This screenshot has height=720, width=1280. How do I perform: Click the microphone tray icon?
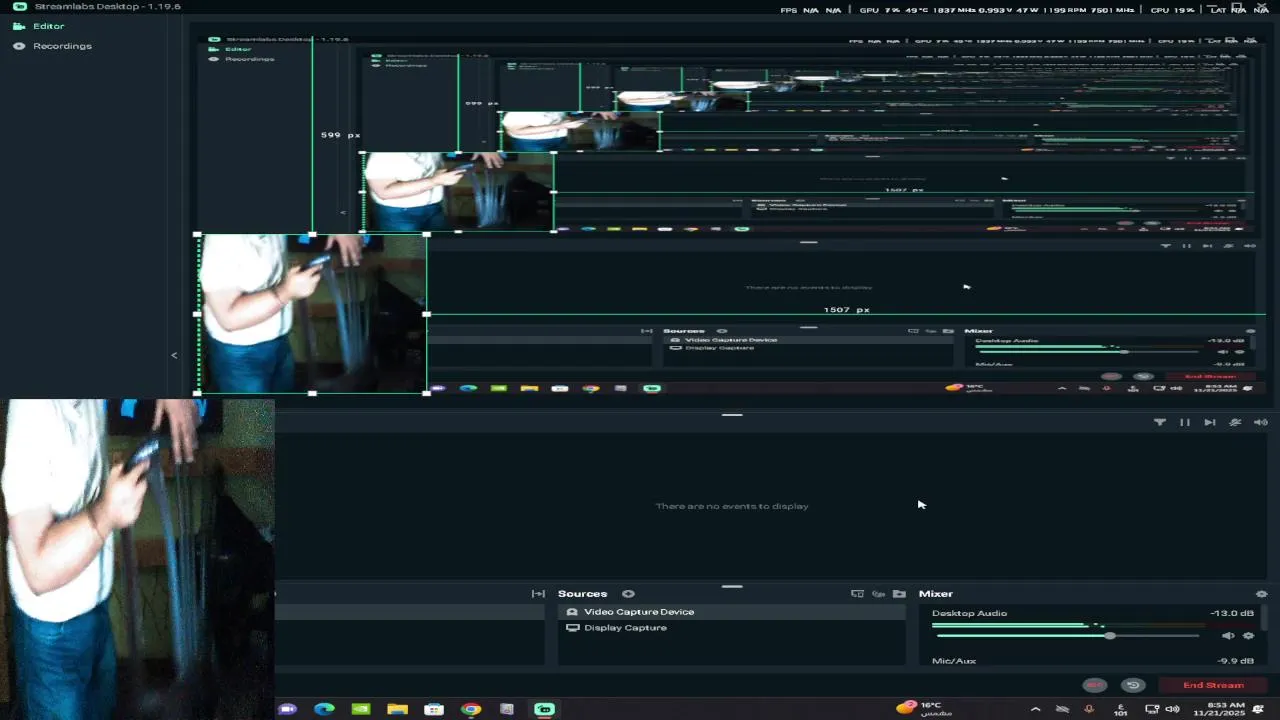pos(1089,709)
